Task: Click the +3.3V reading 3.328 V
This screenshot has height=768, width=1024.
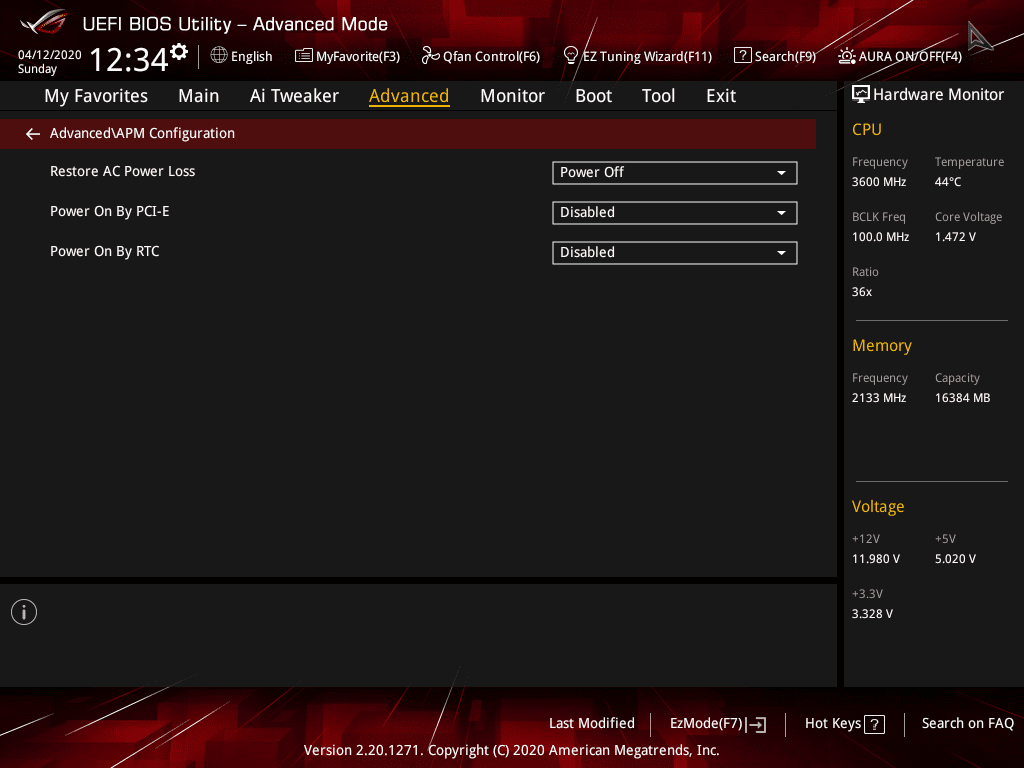Action: (x=872, y=614)
